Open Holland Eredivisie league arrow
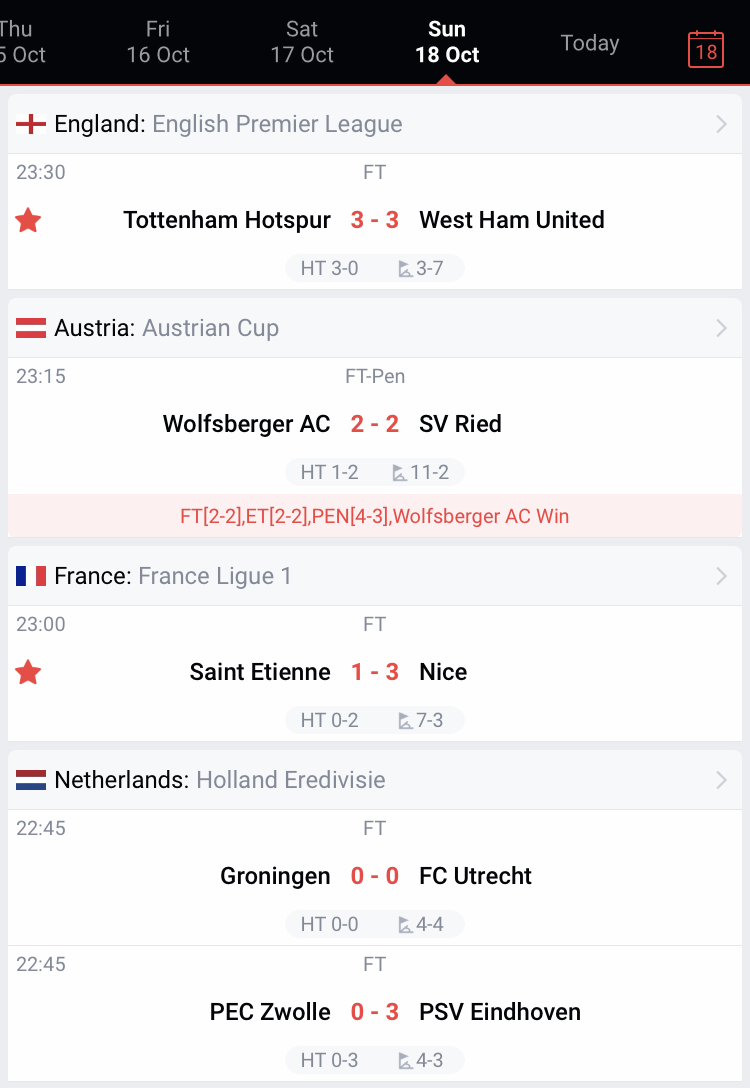 pos(721,780)
